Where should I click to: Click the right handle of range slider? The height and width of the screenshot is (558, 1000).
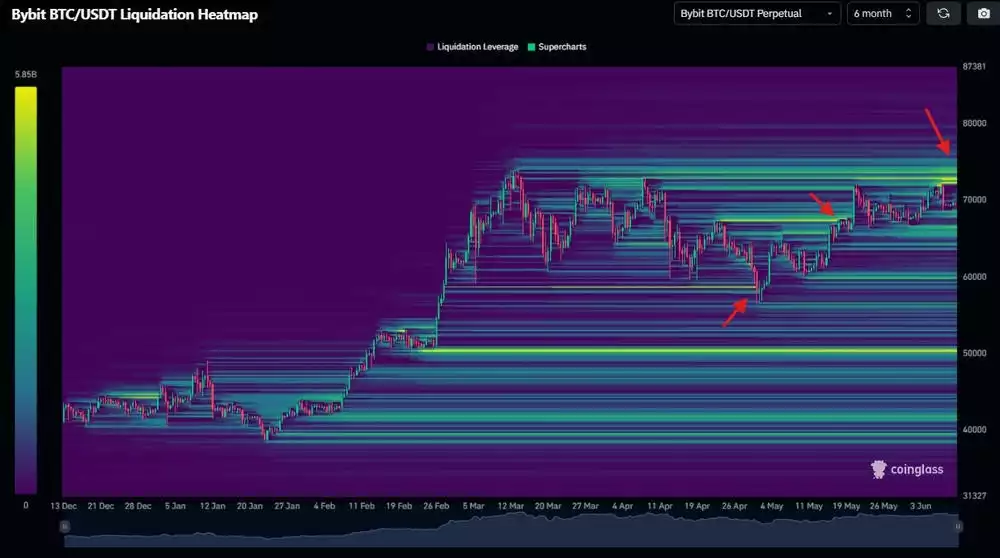click(x=957, y=526)
